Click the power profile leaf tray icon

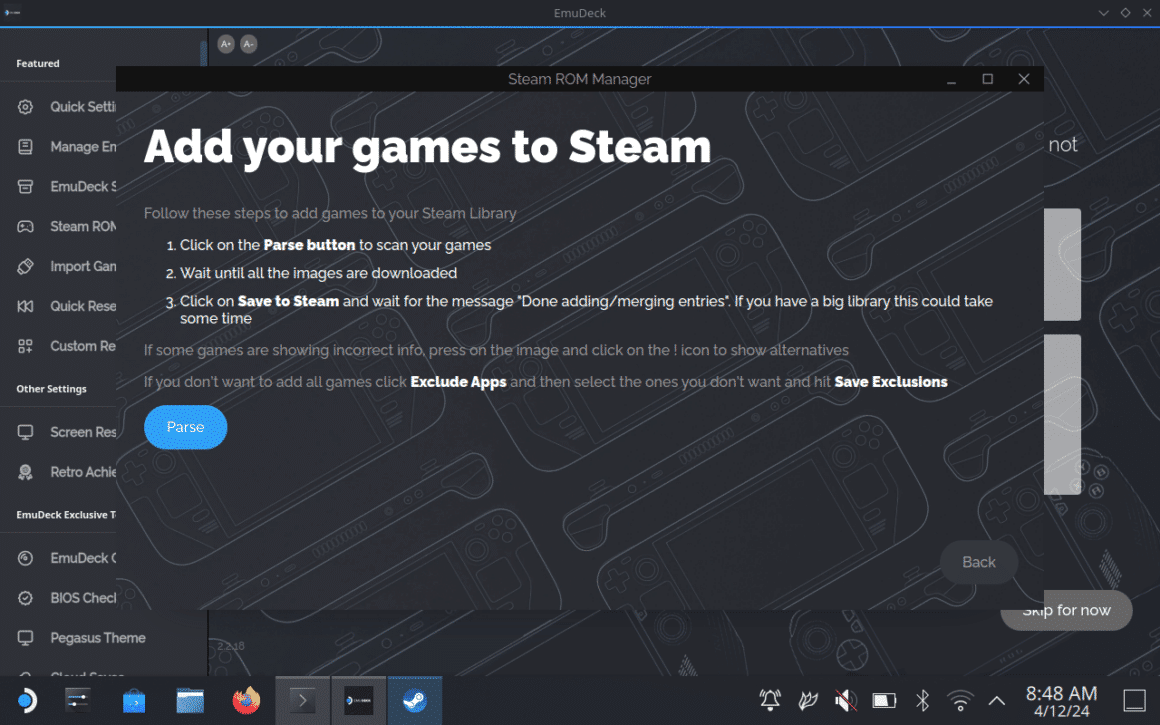click(808, 700)
